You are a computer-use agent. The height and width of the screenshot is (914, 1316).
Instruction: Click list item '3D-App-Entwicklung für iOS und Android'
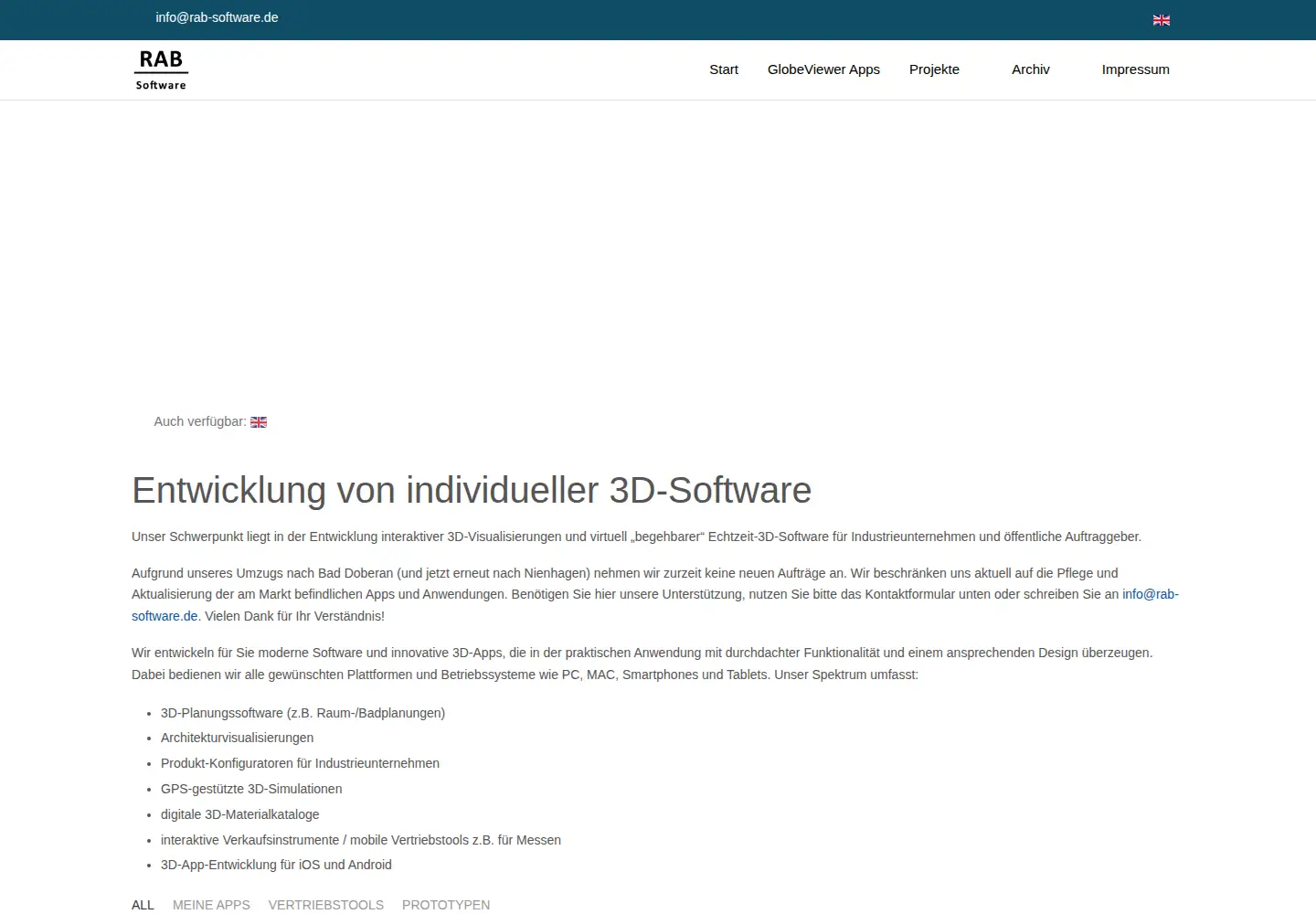click(276, 865)
